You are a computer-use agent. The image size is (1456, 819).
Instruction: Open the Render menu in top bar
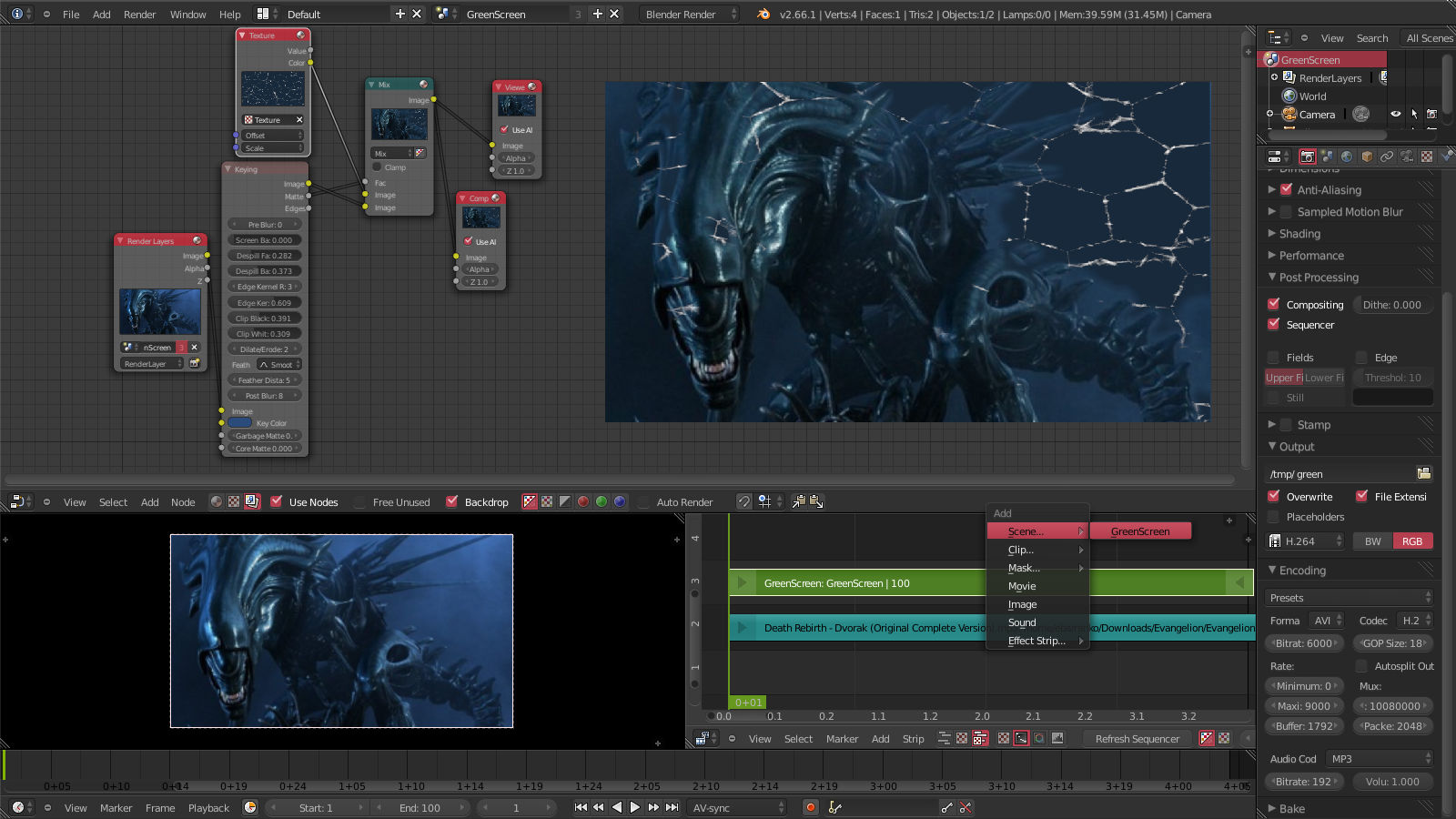click(x=139, y=14)
